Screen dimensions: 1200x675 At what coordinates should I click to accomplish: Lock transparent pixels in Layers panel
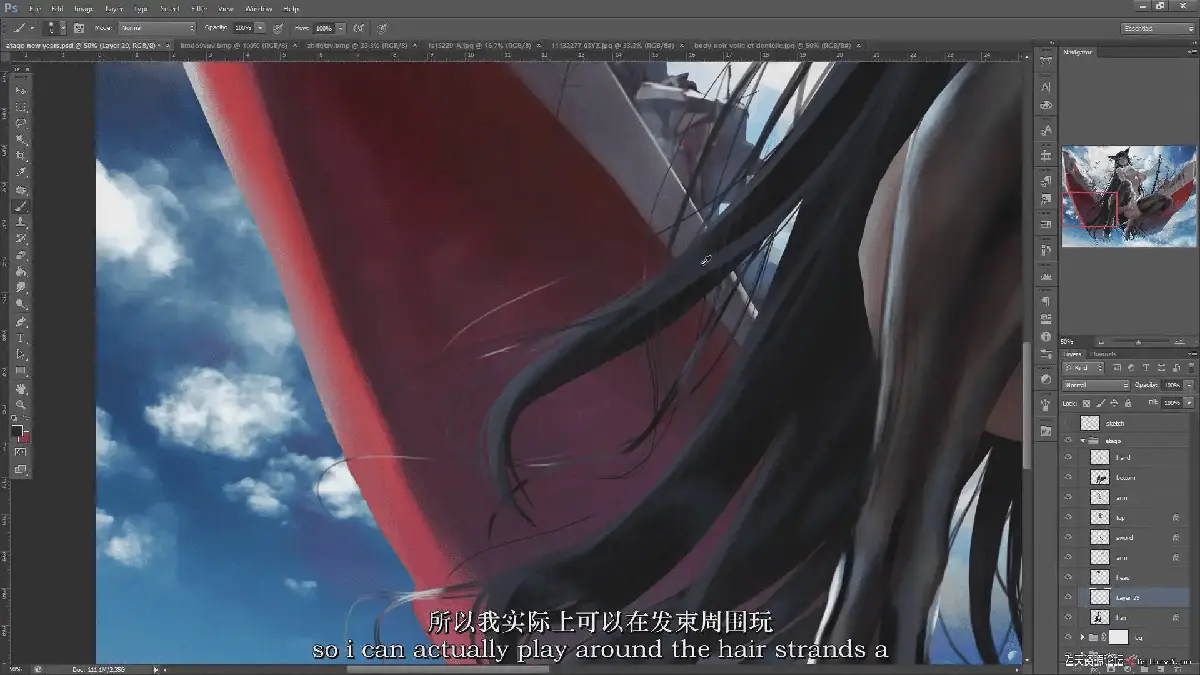click(1087, 403)
